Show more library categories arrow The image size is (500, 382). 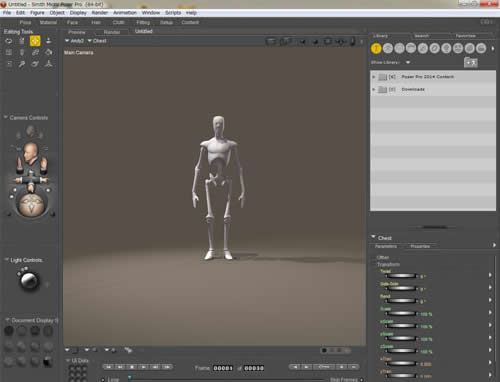(493, 48)
